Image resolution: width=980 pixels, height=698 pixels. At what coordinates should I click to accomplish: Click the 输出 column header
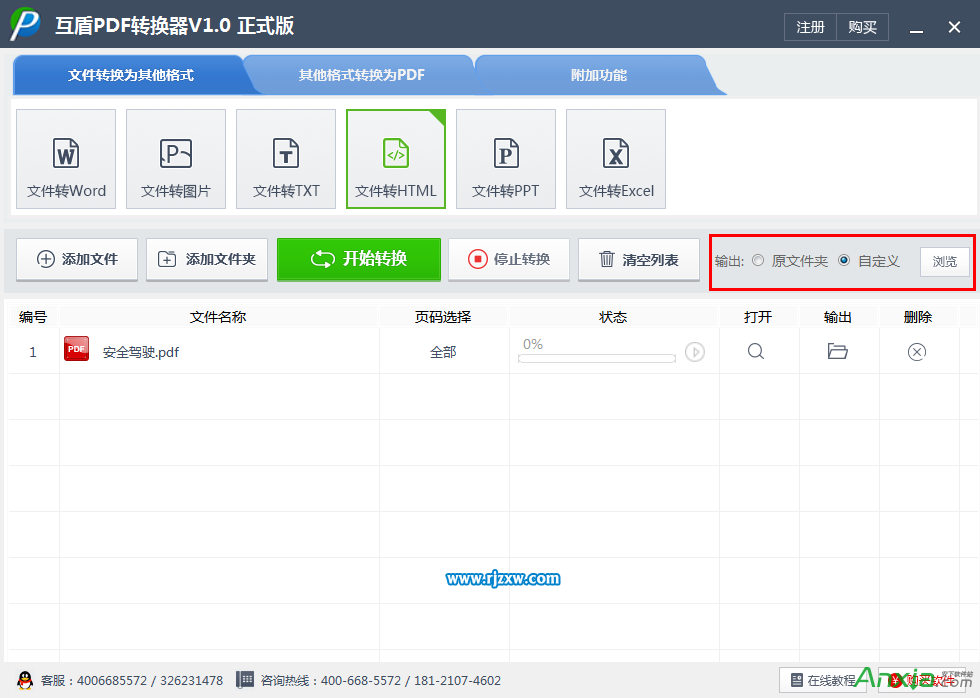[838, 317]
